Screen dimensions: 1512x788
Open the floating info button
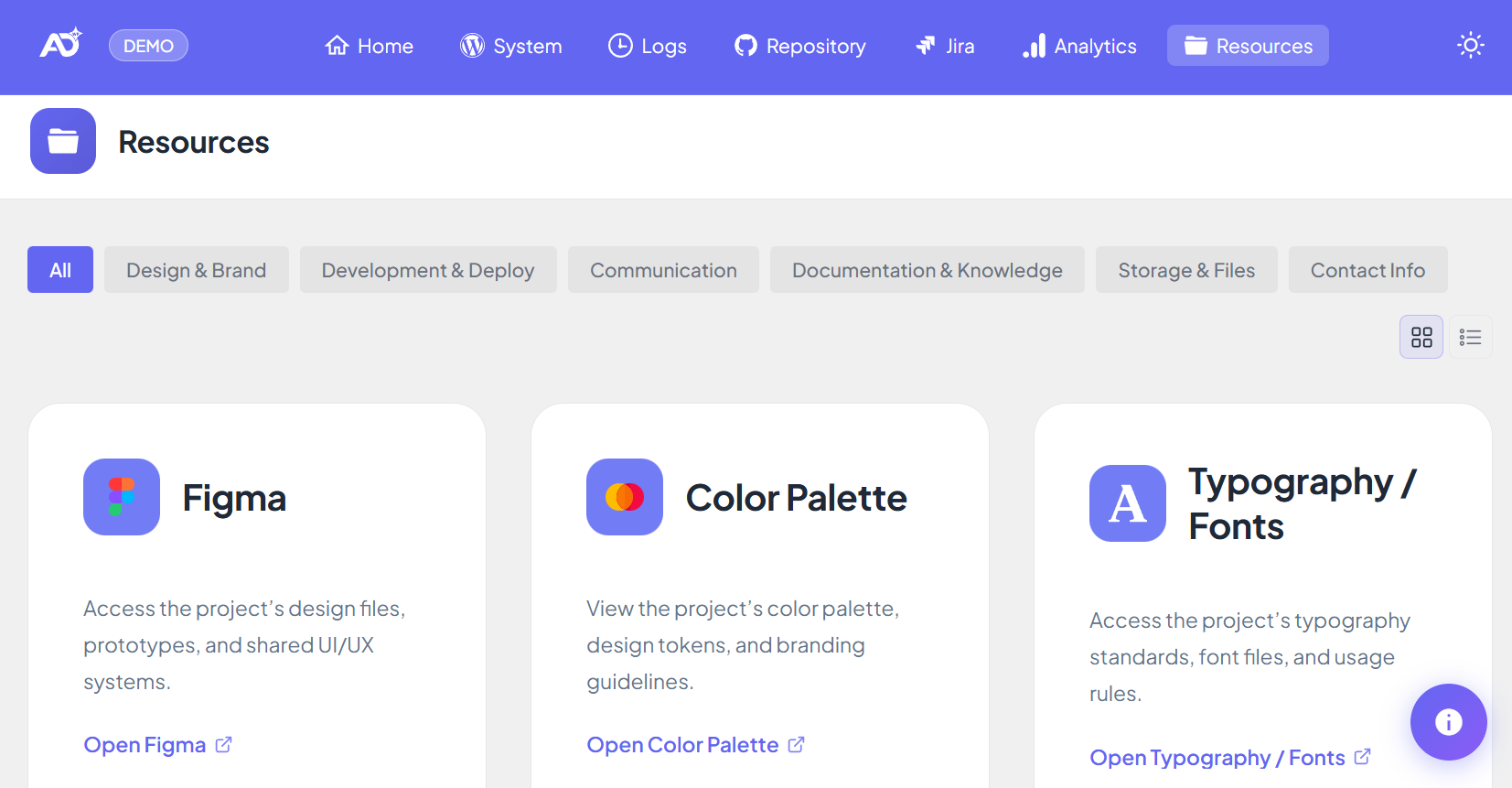click(x=1447, y=722)
